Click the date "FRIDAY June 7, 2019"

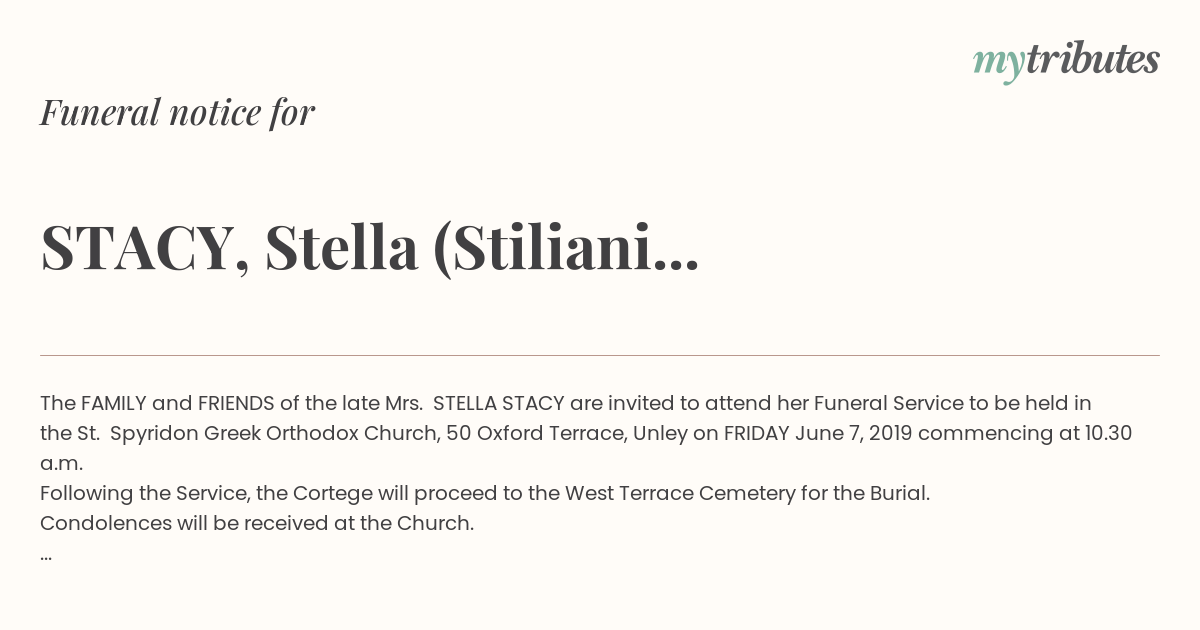[818, 434]
